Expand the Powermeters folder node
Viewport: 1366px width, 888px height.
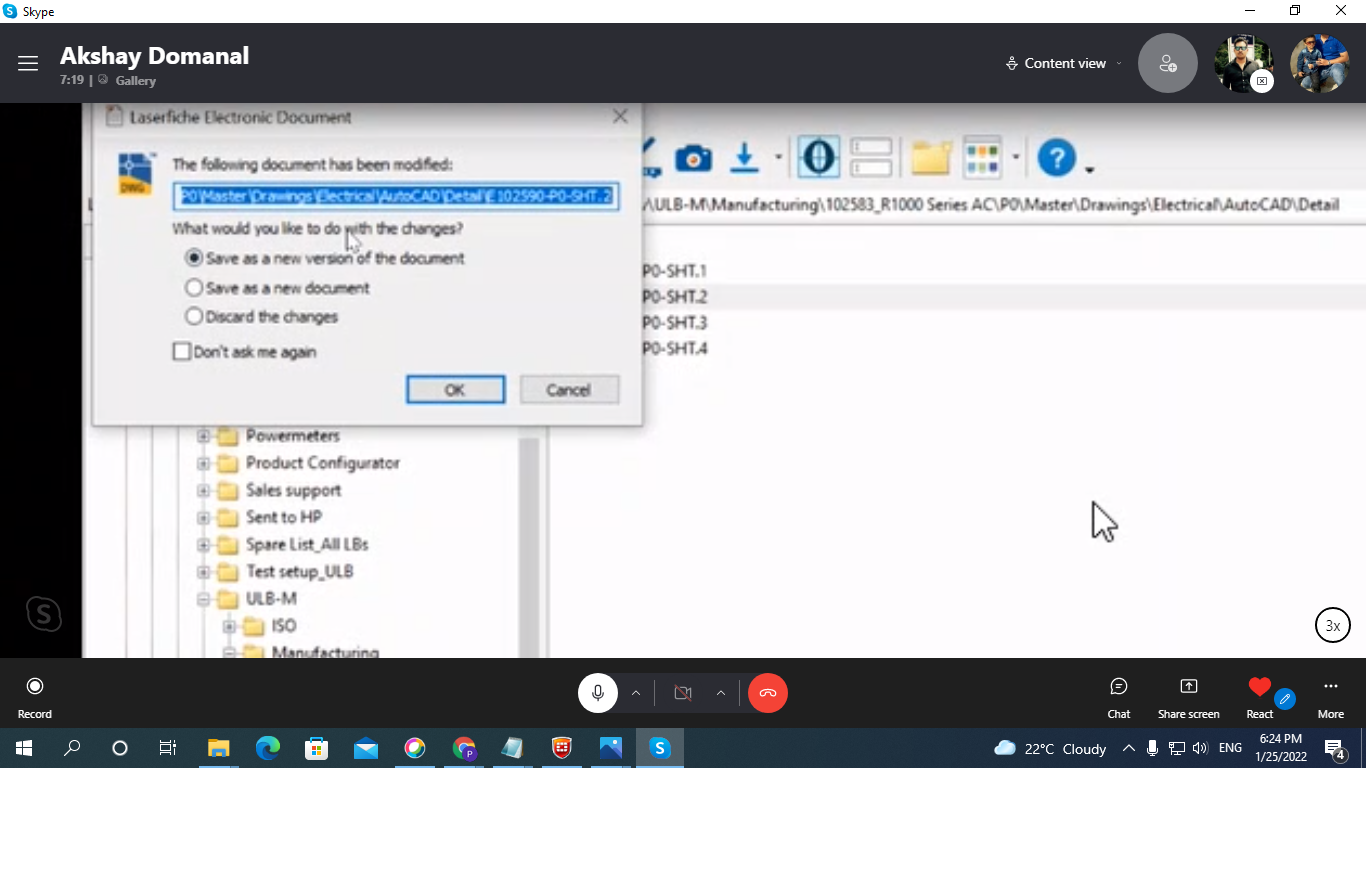(204, 436)
